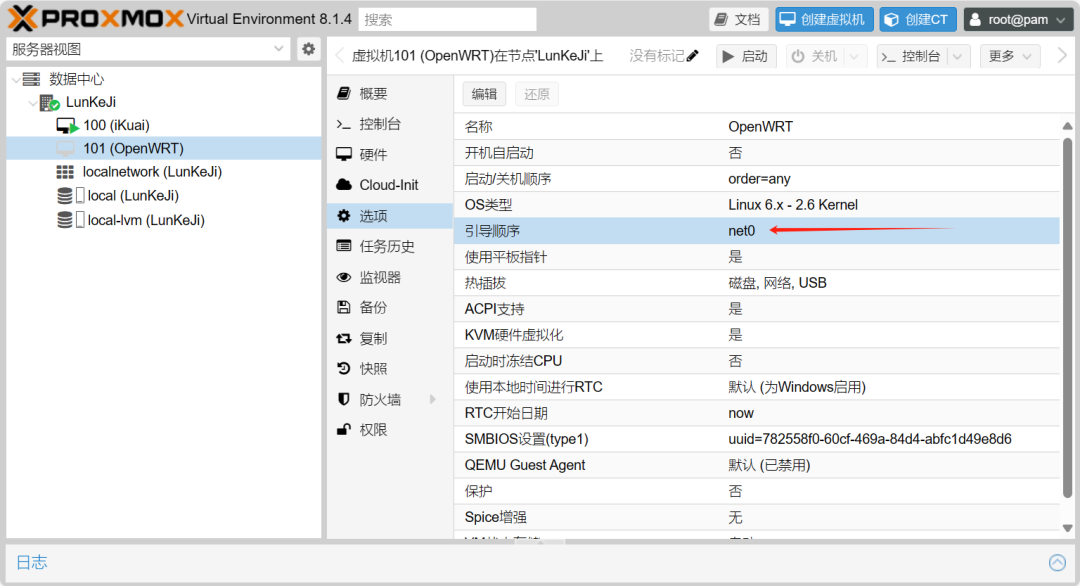Collapse the 数据中心 tree node
The width and height of the screenshot is (1080, 586).
click(x=16, y=80)
